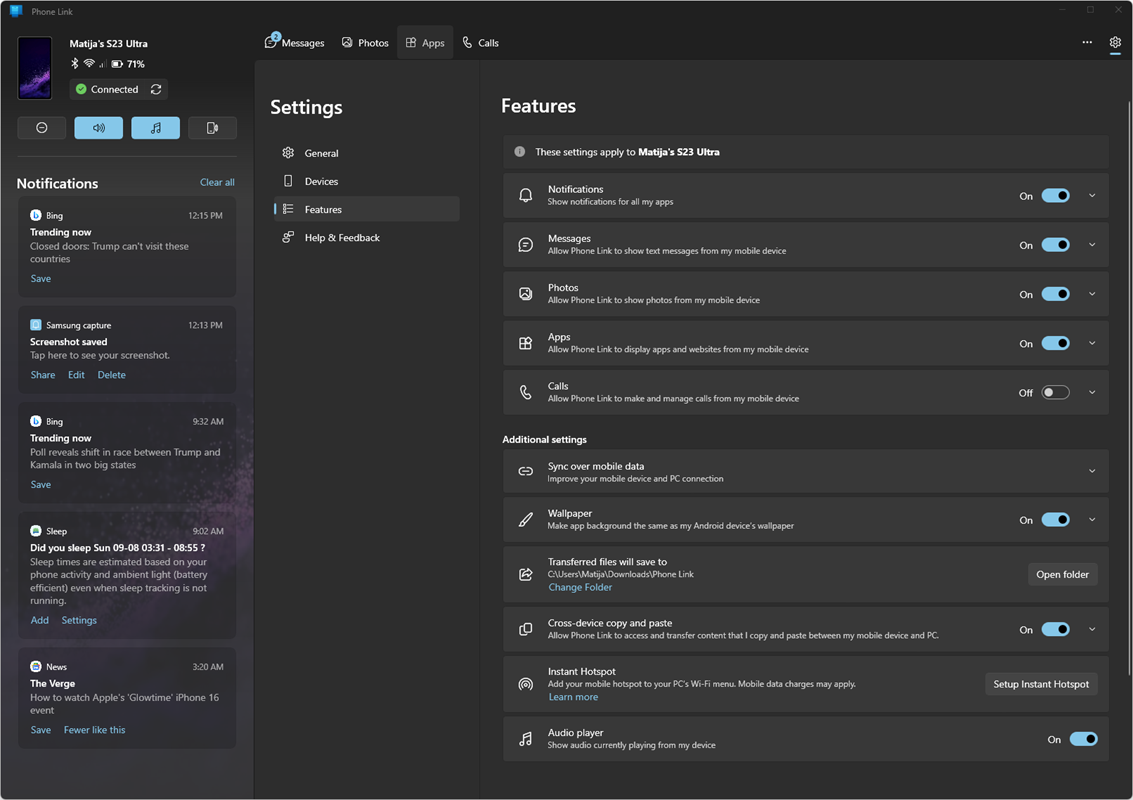Select General in Settings sidebar
The width and height of the screenshot is (1133, 800).
pyautogui.click(x=366, y=153)
